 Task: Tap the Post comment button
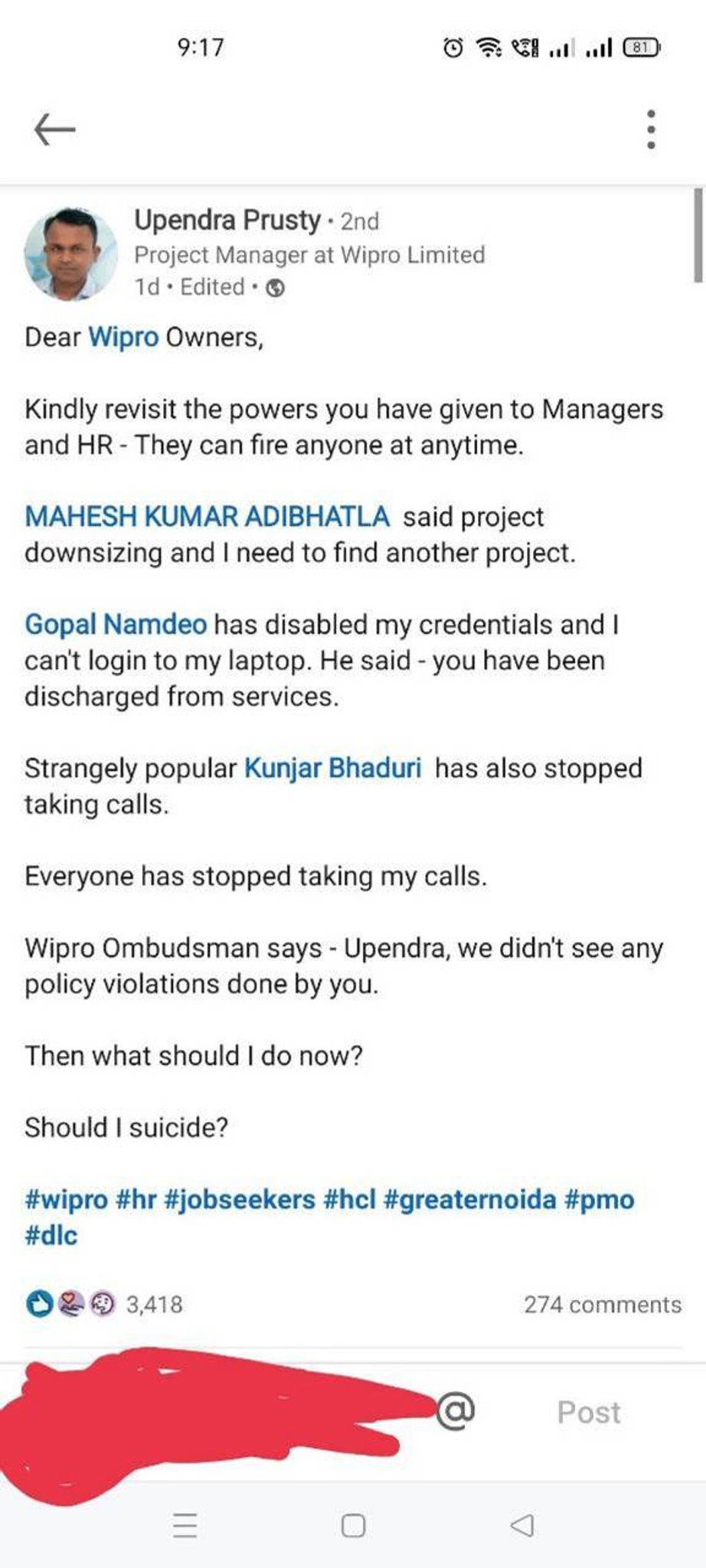point(589,1412)
